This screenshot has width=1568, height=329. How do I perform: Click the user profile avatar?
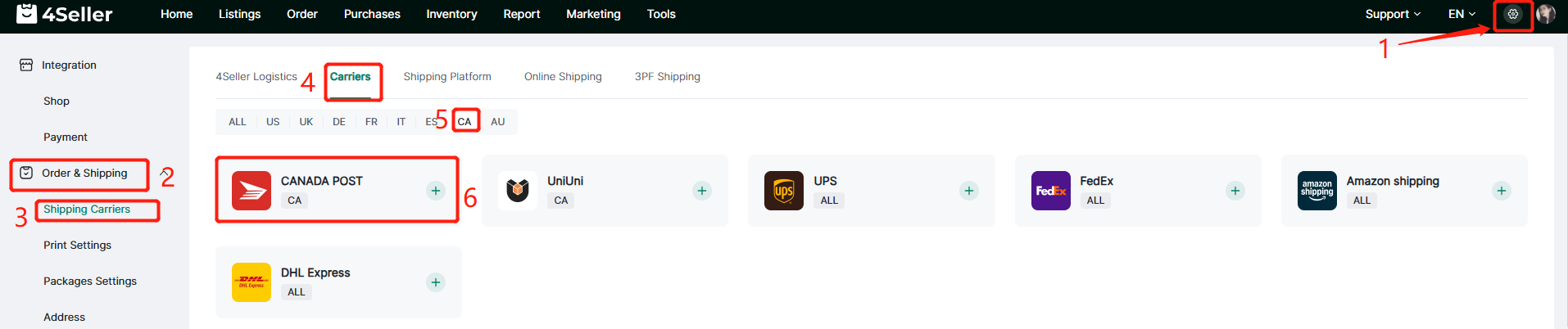tap(1546, 14)
